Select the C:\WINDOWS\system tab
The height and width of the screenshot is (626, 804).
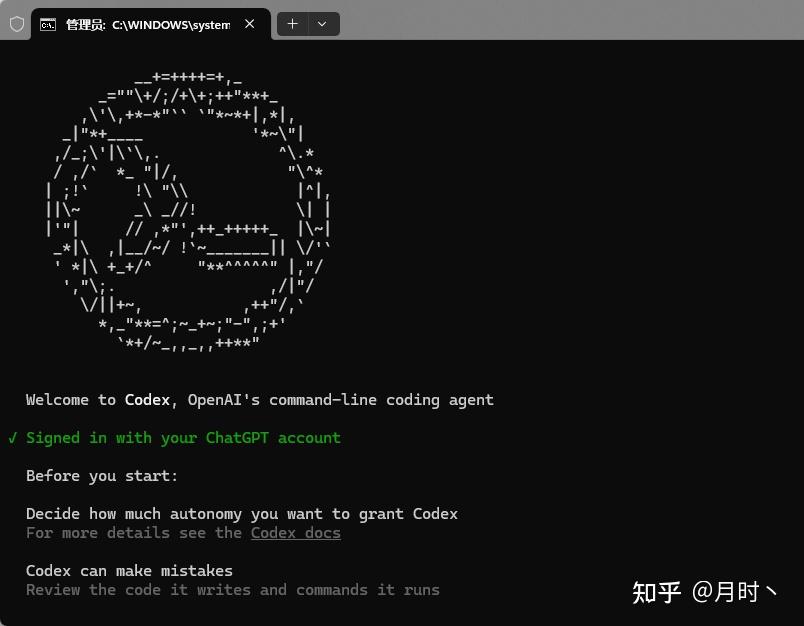151,24
